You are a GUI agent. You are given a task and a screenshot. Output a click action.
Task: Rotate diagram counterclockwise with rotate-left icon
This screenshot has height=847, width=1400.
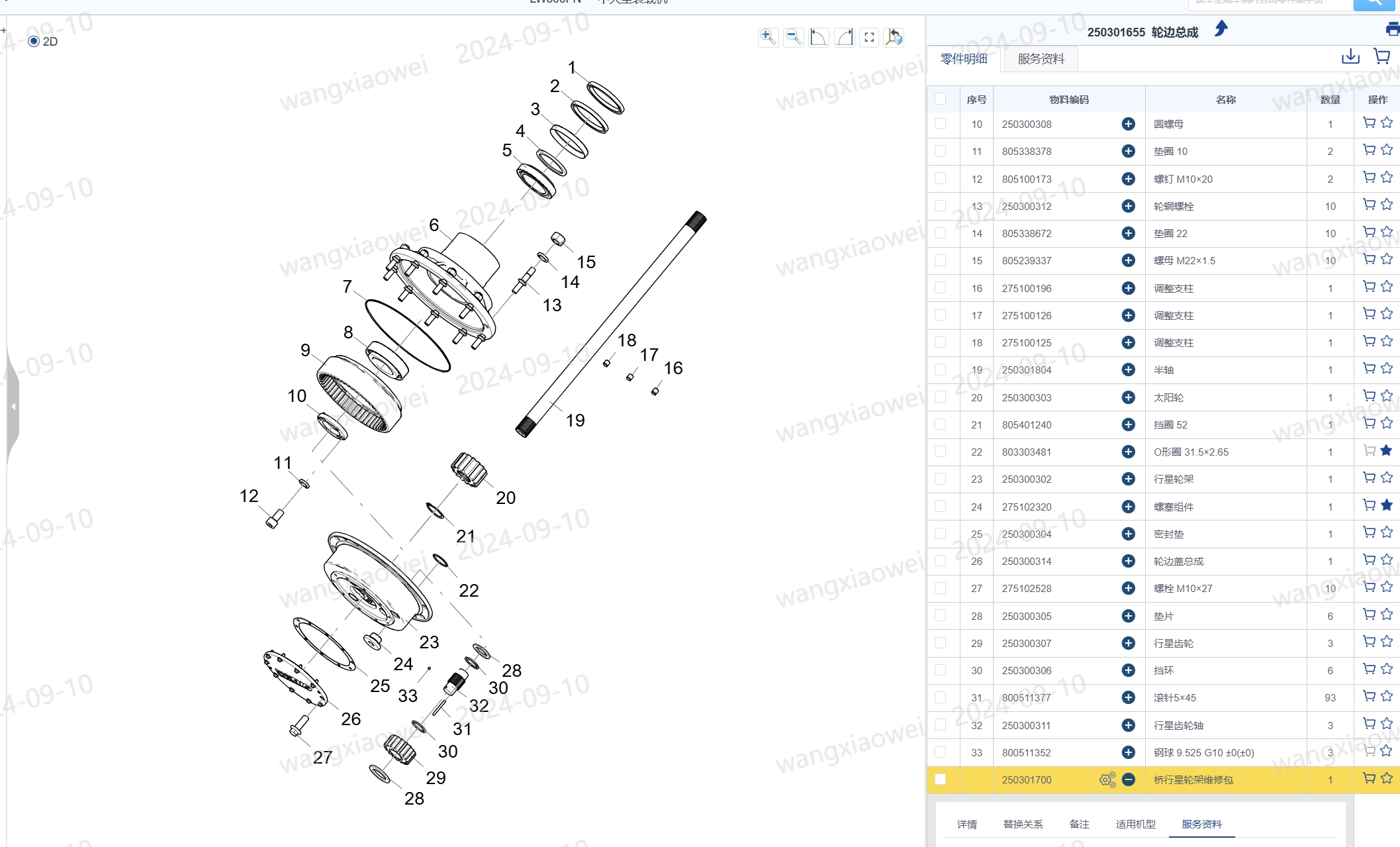[x=818, y=37]
